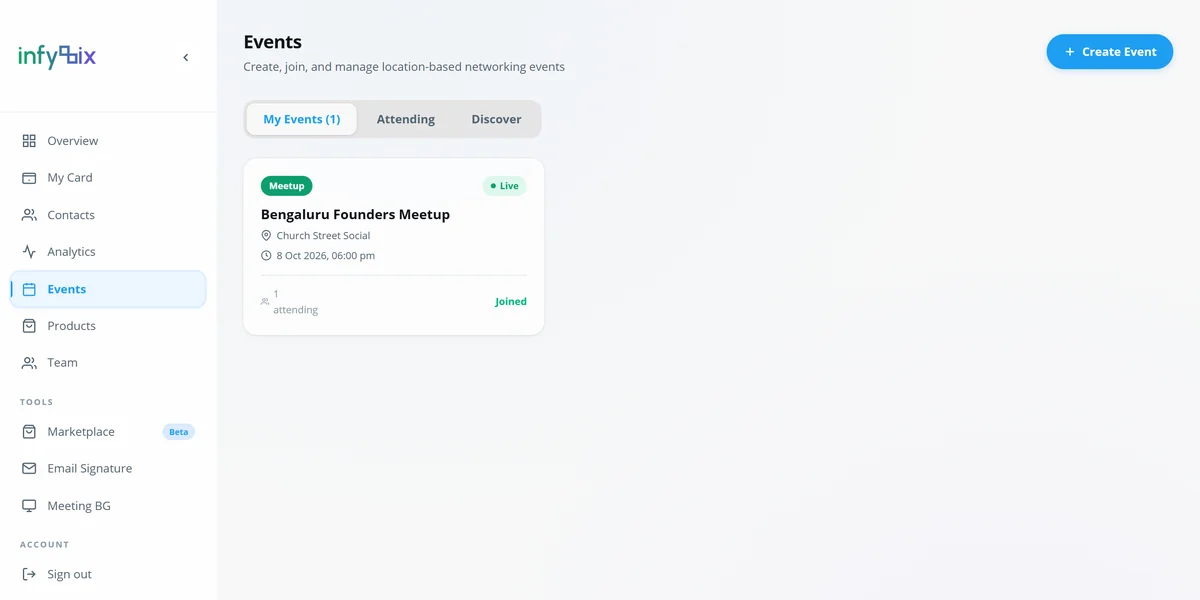
Task: Collapse the sidebar with the chevron
Action: [x=186, y=57]
